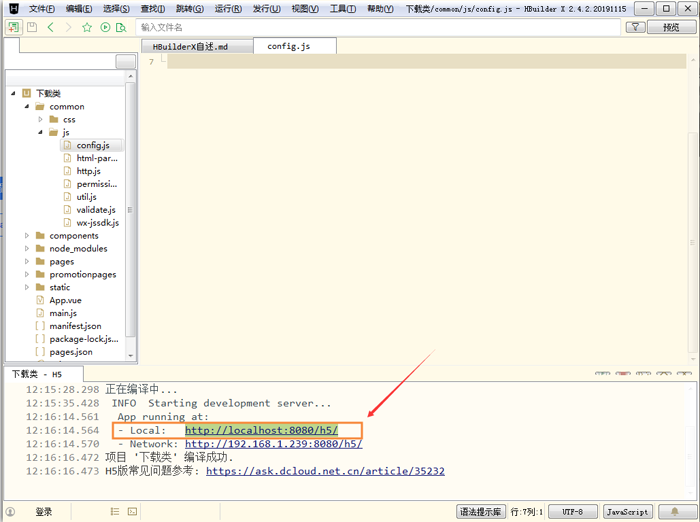The height and width of the screenshot is (522, 700).
Task: Open the 跳转(G) menu
Action: click(x=190, y=9)
